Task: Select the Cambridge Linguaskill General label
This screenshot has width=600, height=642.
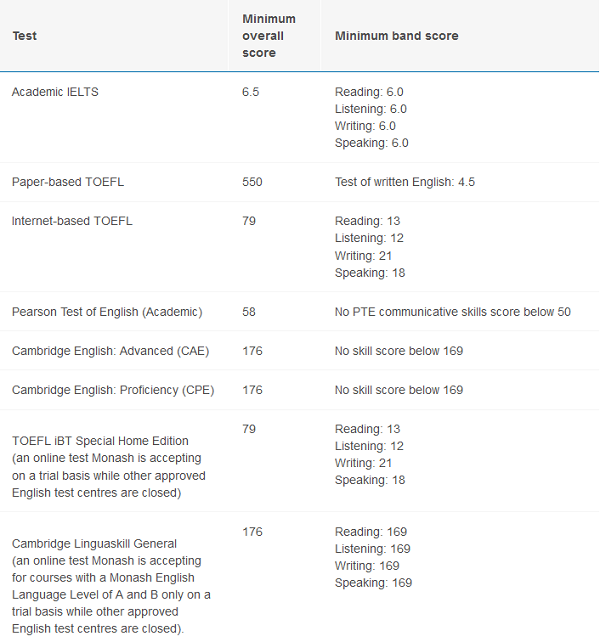Action: [x=94, y=544]
